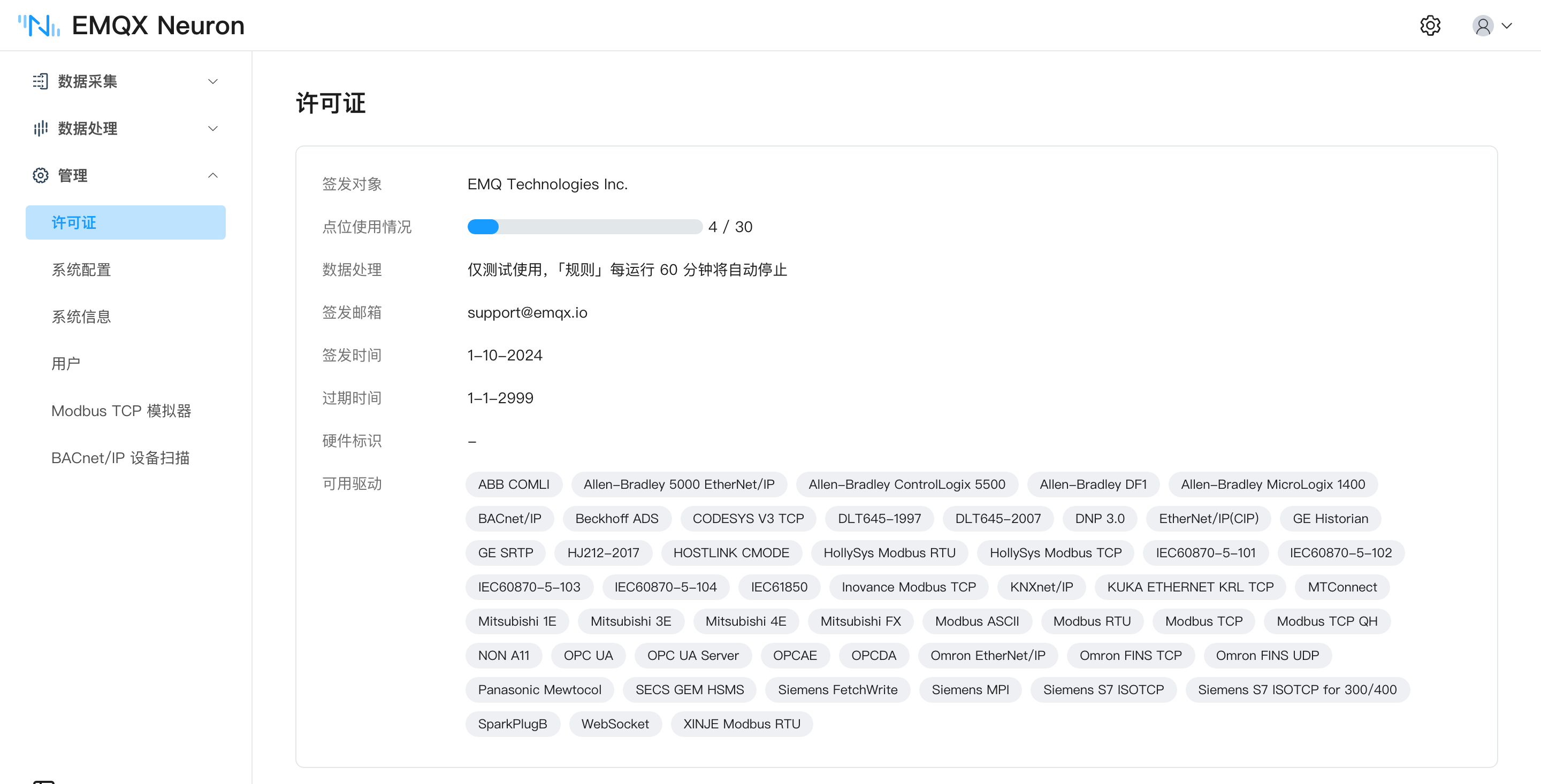
Task: Click the XINJE Modbus RTU tag
Action: tap(741, 724)
